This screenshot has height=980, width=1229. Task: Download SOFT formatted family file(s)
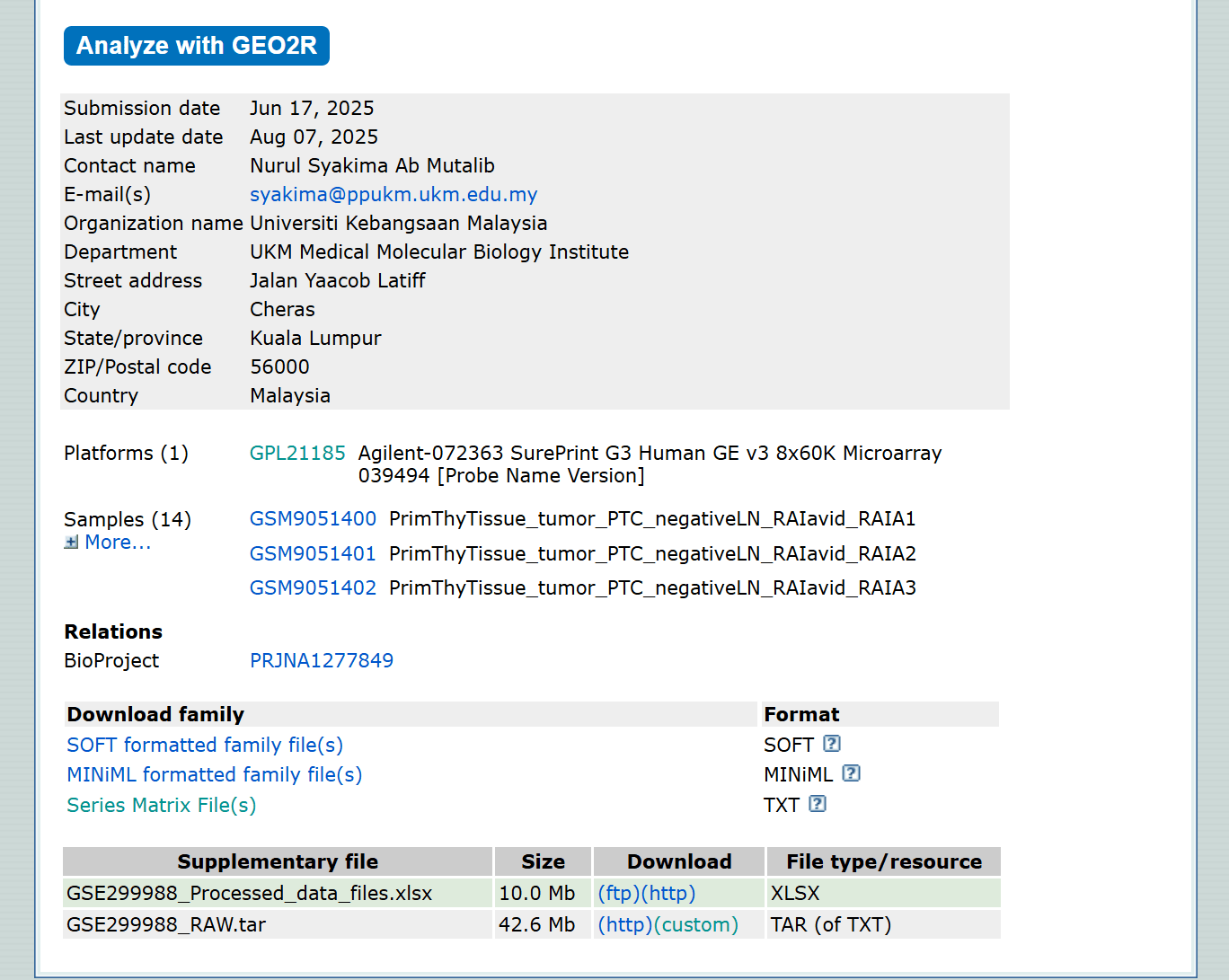click(x=205, y=746)
